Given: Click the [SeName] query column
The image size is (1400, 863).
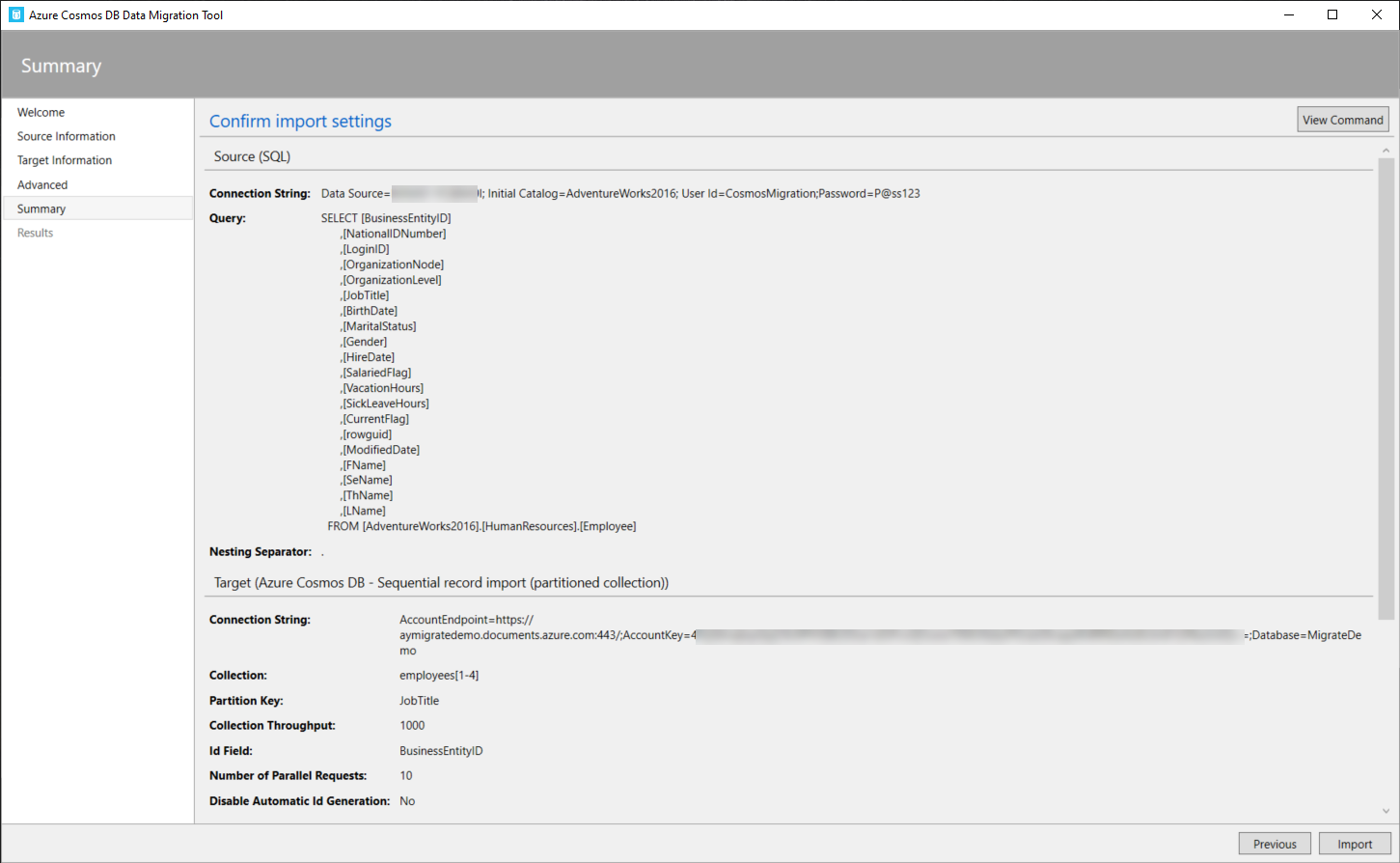Looking at the screenshot, I should pyautogui.click(x=366, y=480).
